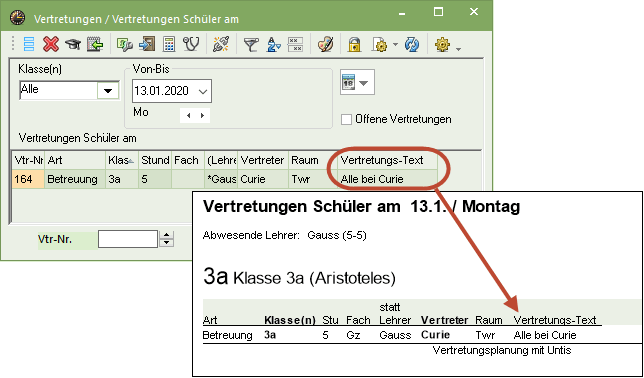
Task: Enable the Offene Vertretungen checkbox
Action: 347,120
